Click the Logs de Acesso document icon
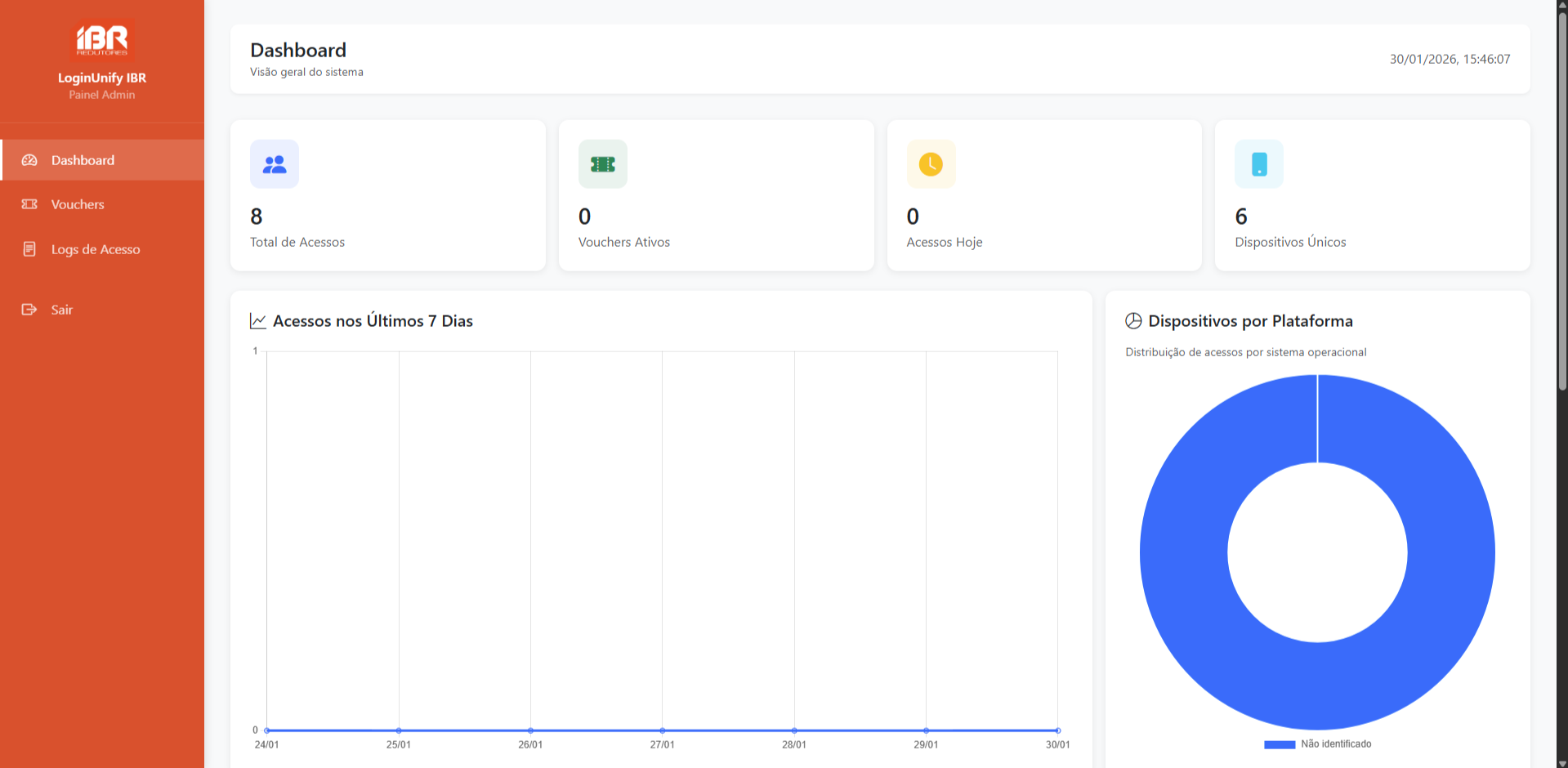The image size is (1568, 768). [29, 249]
